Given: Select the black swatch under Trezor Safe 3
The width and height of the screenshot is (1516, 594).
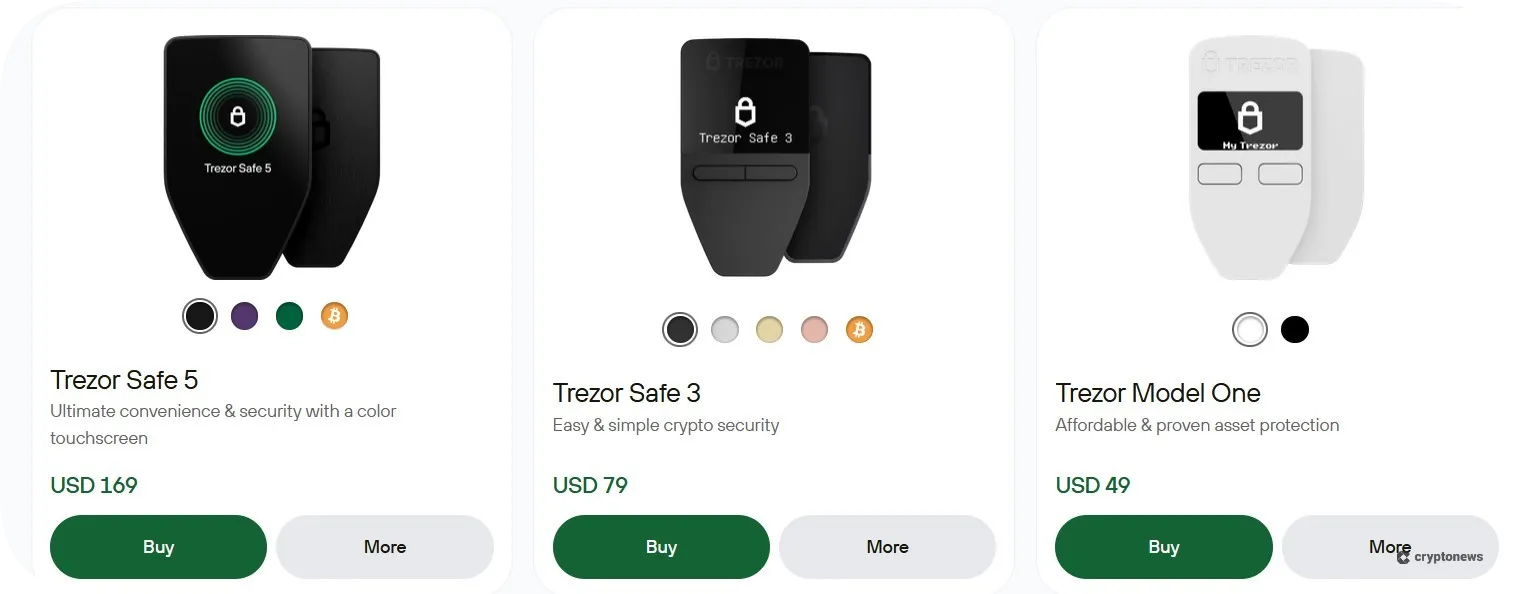Looking at the screenshot, I should pyautogui.click(x=680, y=329).
